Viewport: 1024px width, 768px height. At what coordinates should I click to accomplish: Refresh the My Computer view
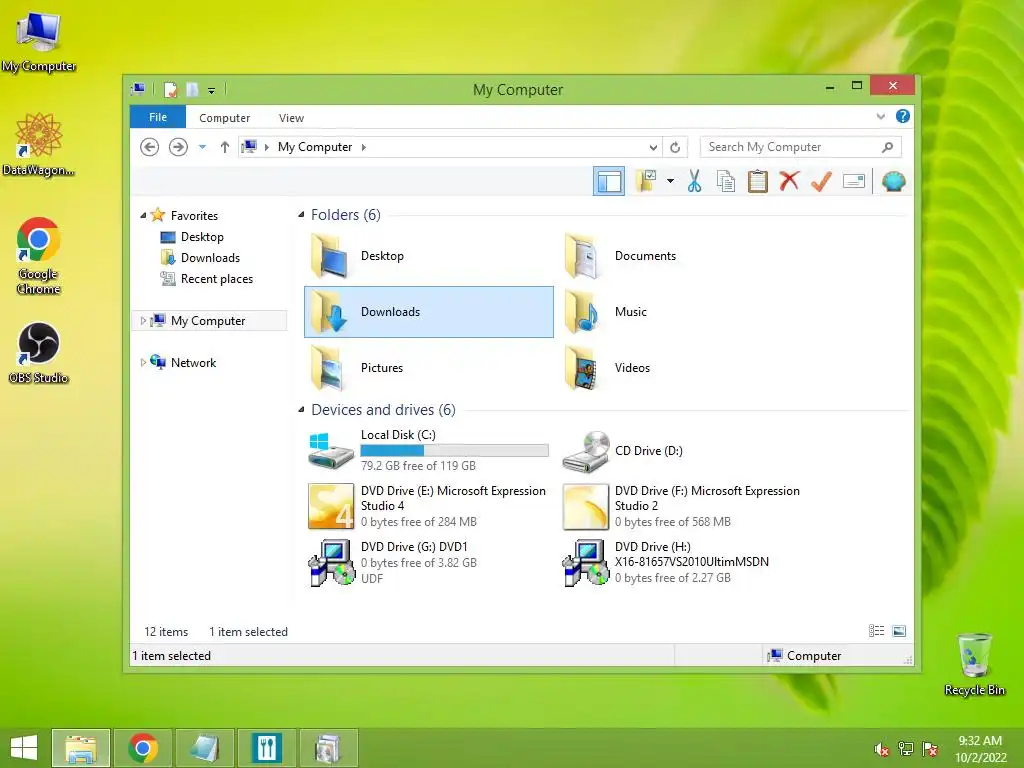click(x=675, y=147)
